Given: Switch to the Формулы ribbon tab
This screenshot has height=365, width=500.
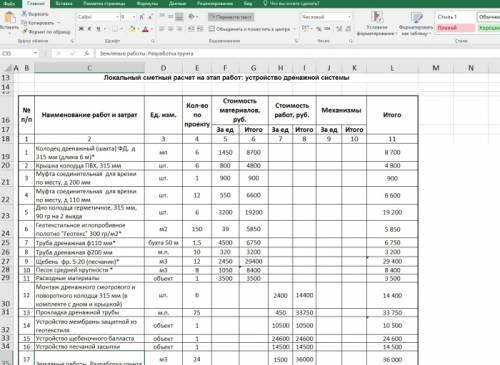Looking at the screenshot, I should [147, 3].
